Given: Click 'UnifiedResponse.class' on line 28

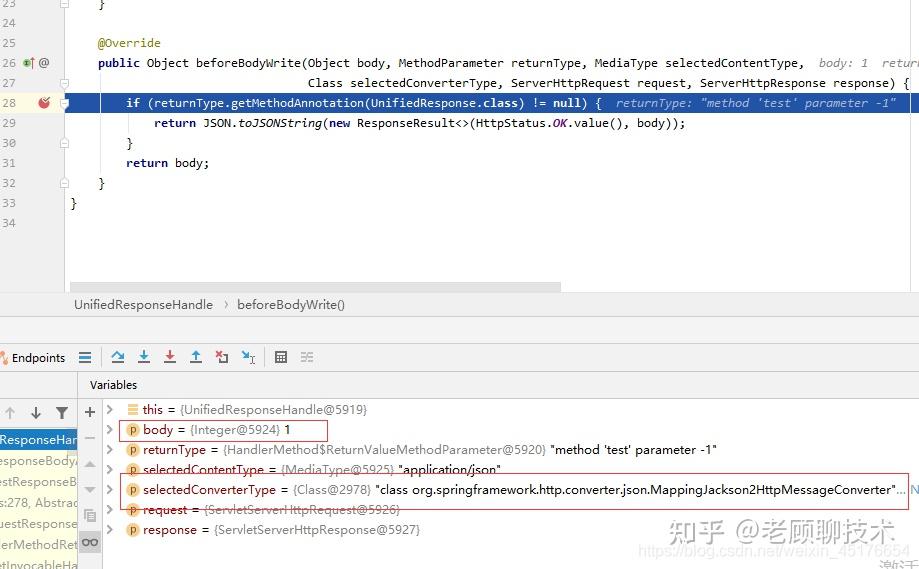Looking at the screenshot, I should point(444,103).
